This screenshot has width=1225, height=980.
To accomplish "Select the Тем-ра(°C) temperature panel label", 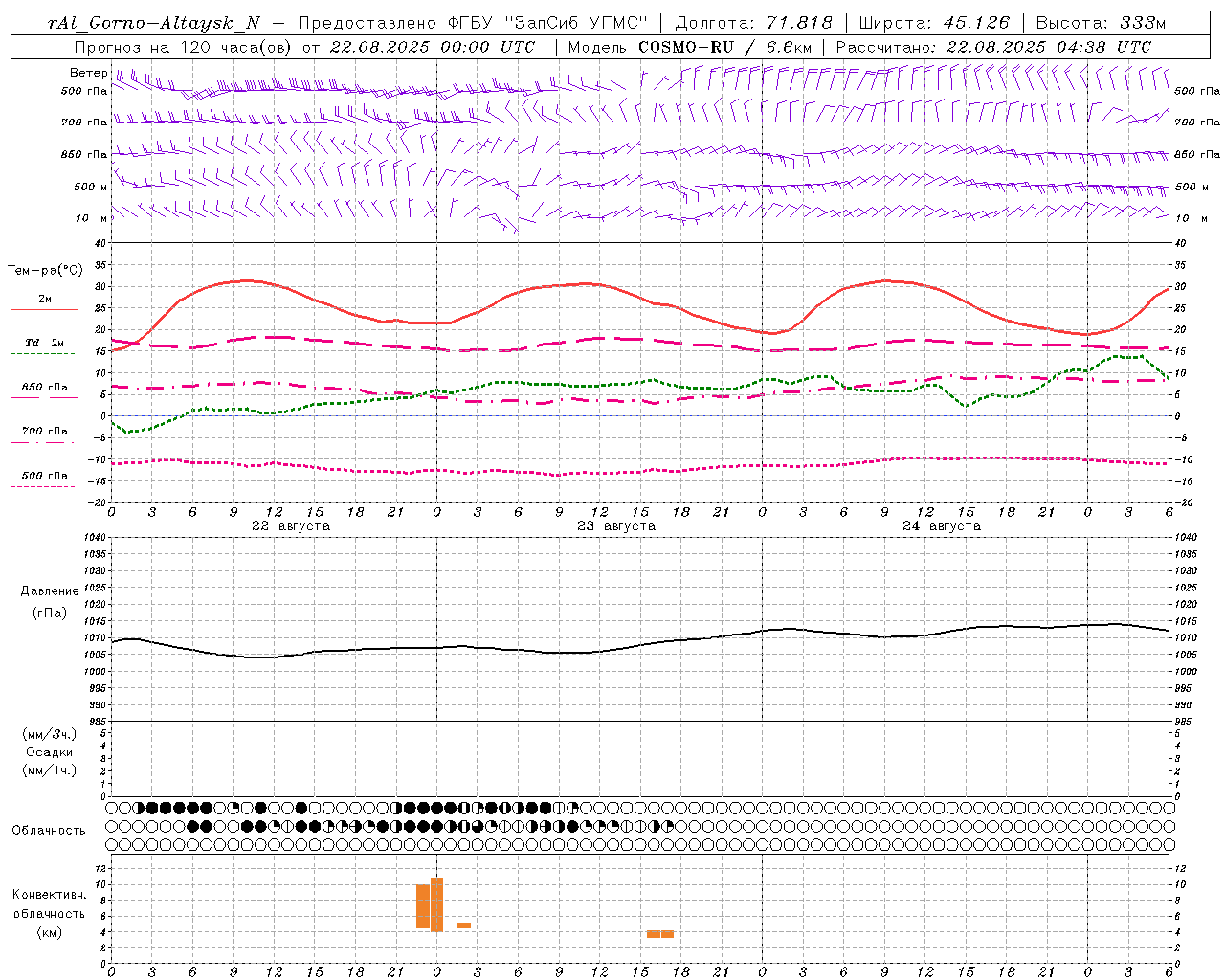I will [x=45, y=271].
